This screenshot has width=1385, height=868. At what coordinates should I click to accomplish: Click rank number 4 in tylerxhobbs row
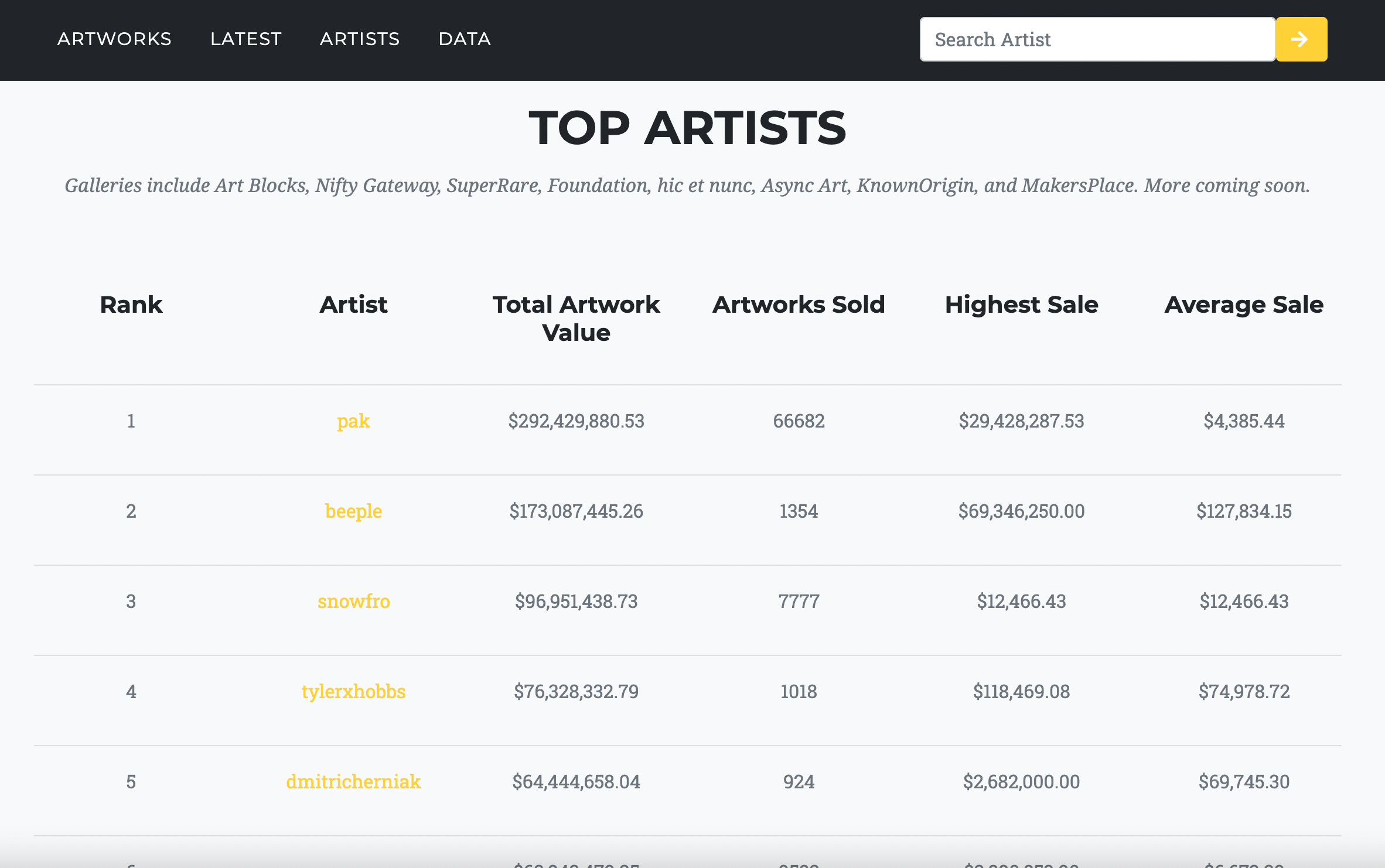coord(131,692)
